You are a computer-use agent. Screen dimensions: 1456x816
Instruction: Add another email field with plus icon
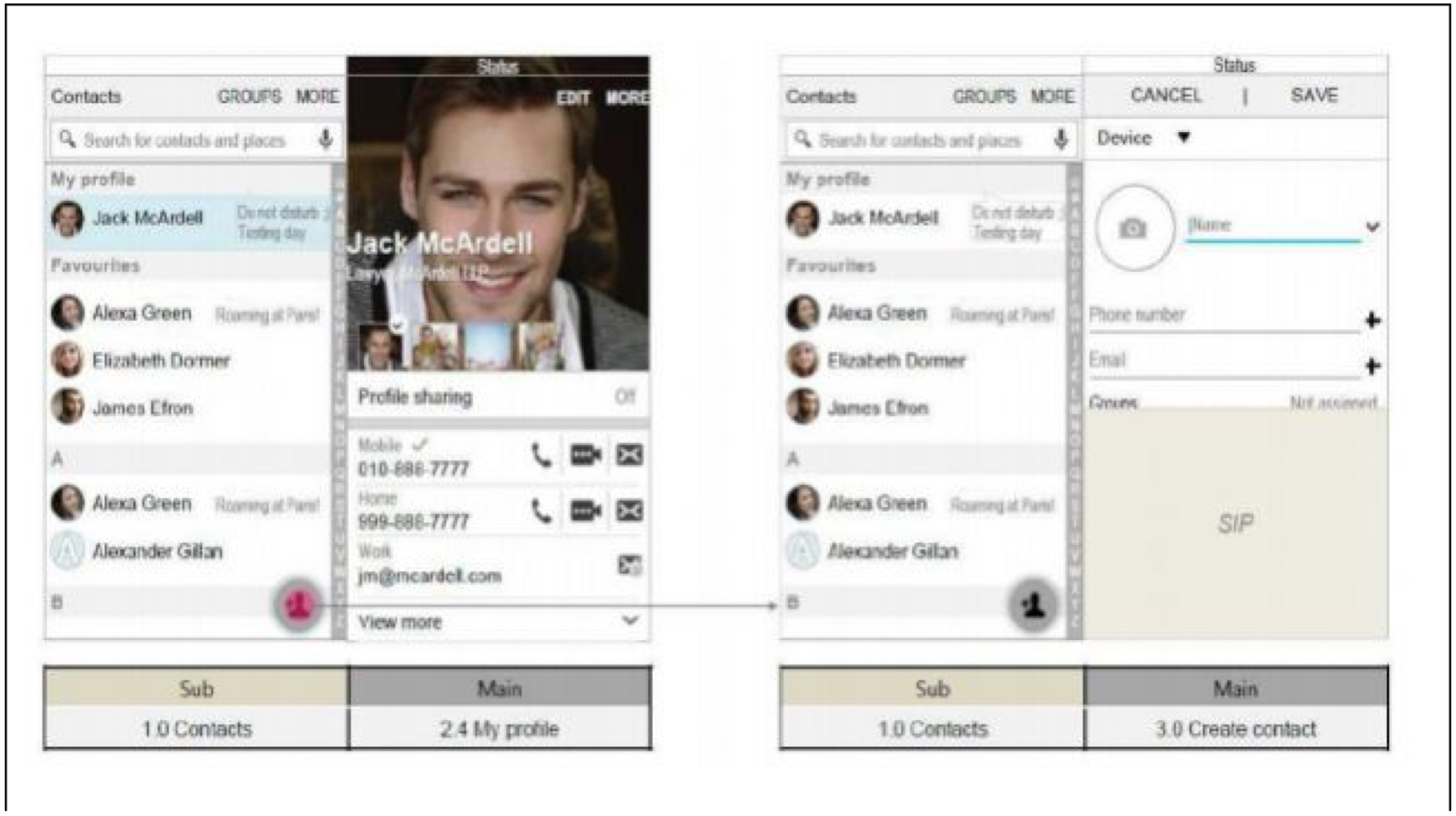pyautogui.click(x=1373, y=366)
